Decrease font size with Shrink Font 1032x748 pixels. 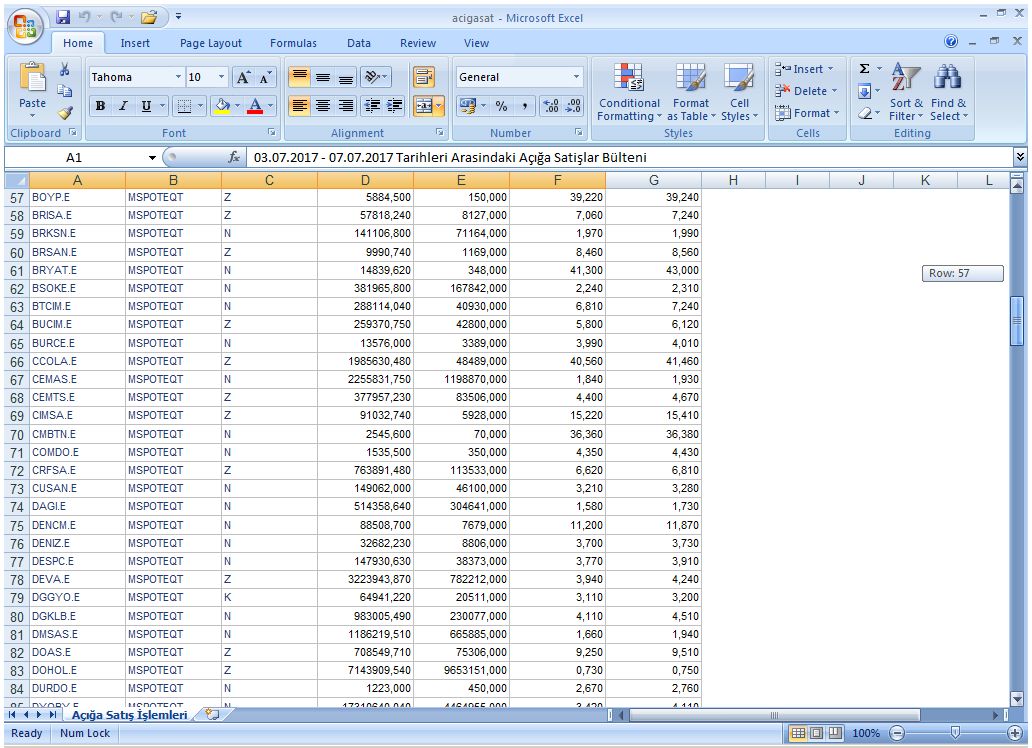tap(265, 78)
